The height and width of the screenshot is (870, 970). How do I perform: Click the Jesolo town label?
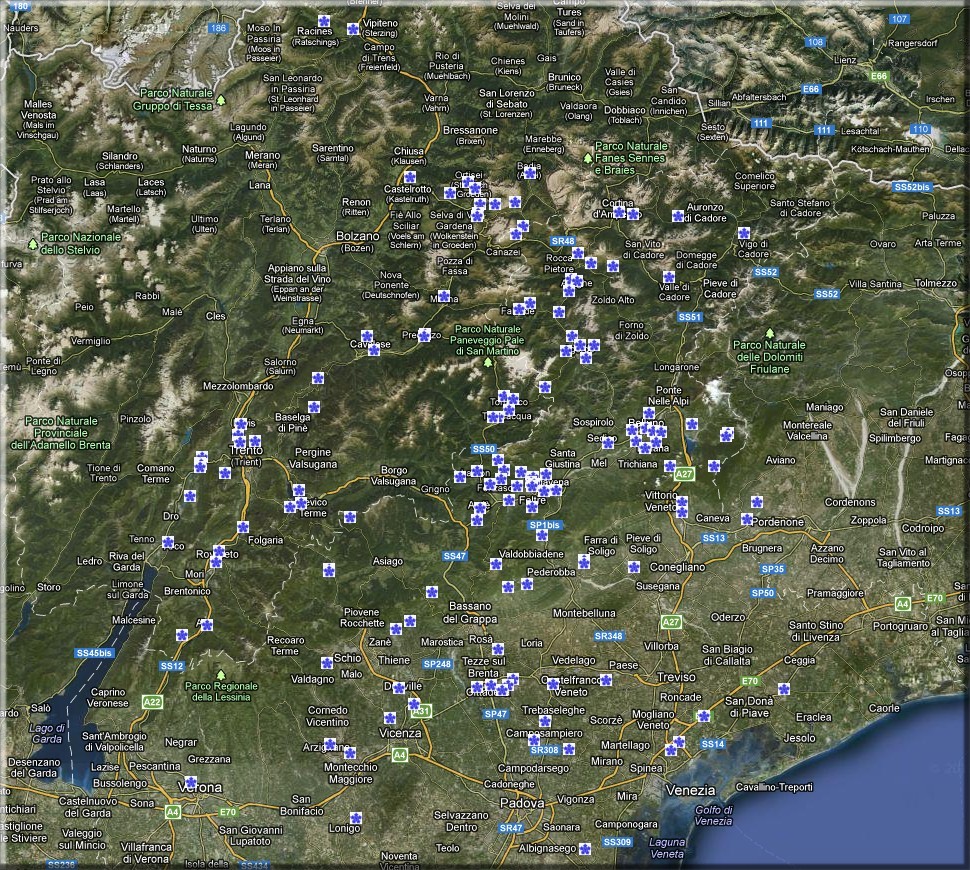pyautogui.click(x=799, y=738)
